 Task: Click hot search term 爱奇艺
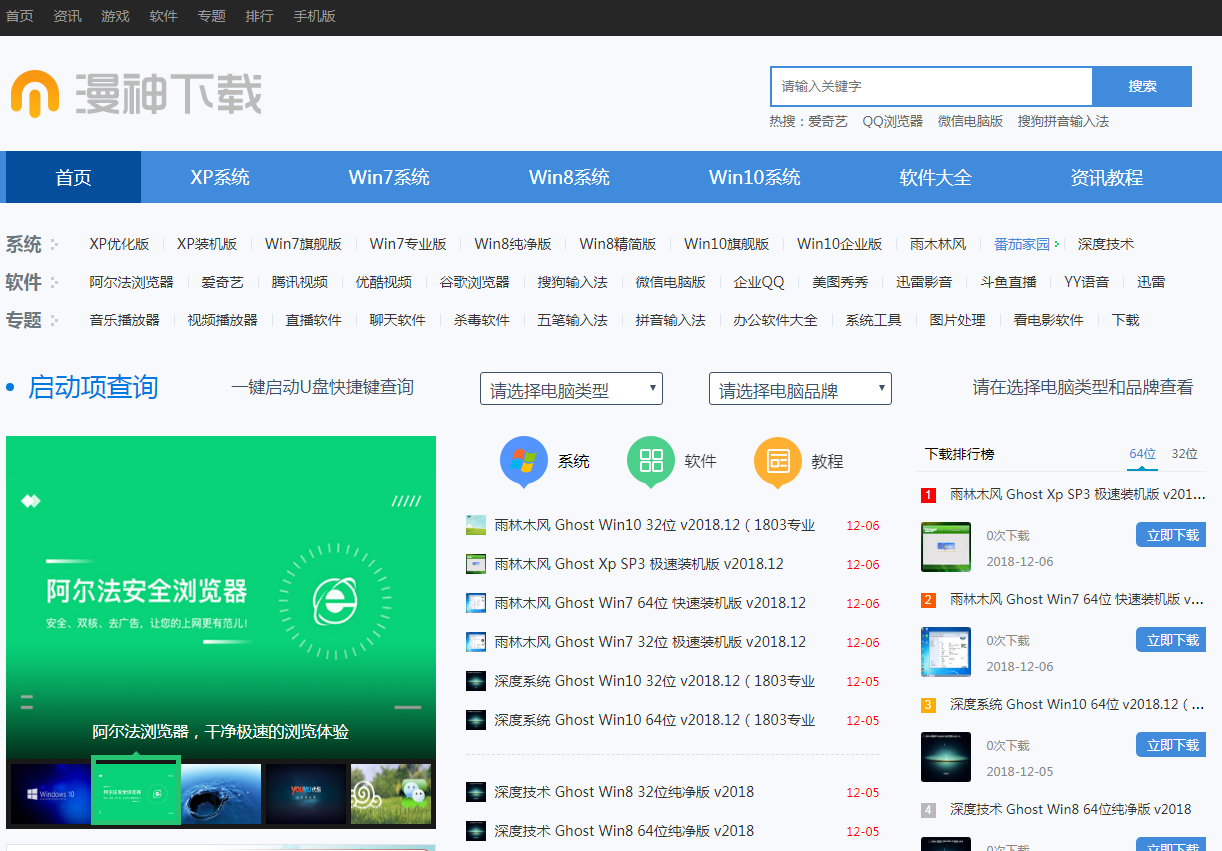pos(828,121)
